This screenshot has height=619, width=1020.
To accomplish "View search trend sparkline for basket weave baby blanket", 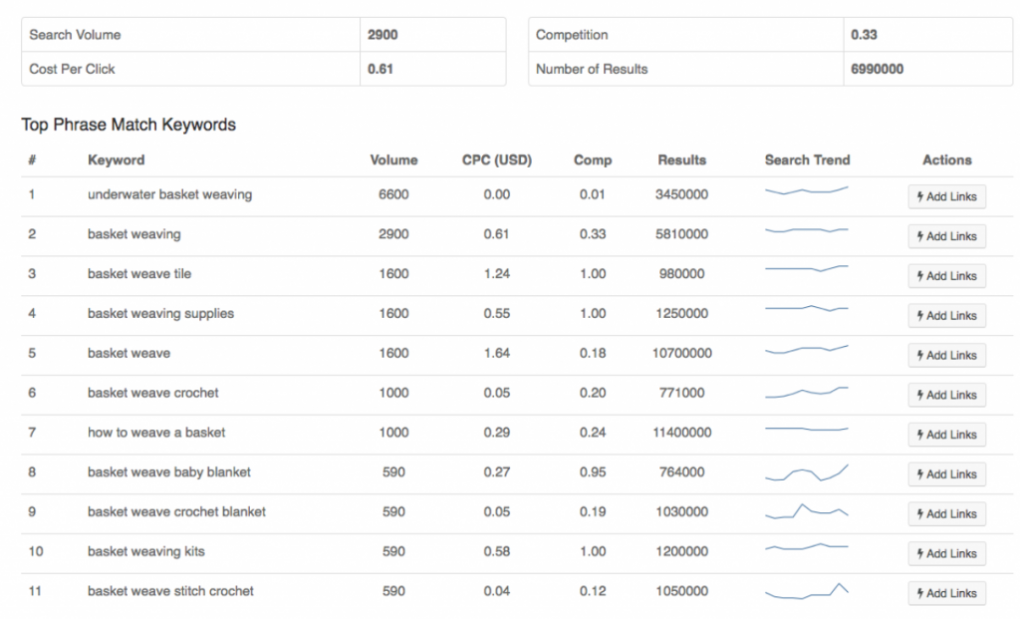I will click(806, 473).
